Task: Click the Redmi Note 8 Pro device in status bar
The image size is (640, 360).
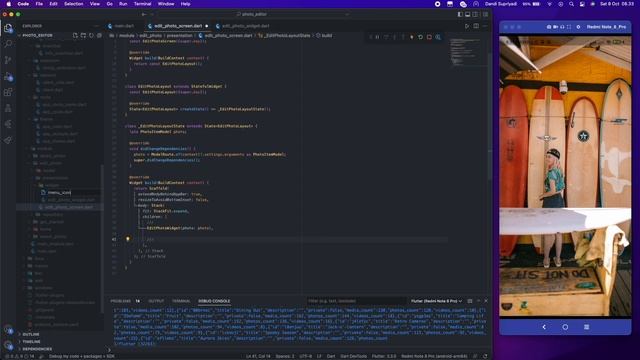Action: pos(435,356)
